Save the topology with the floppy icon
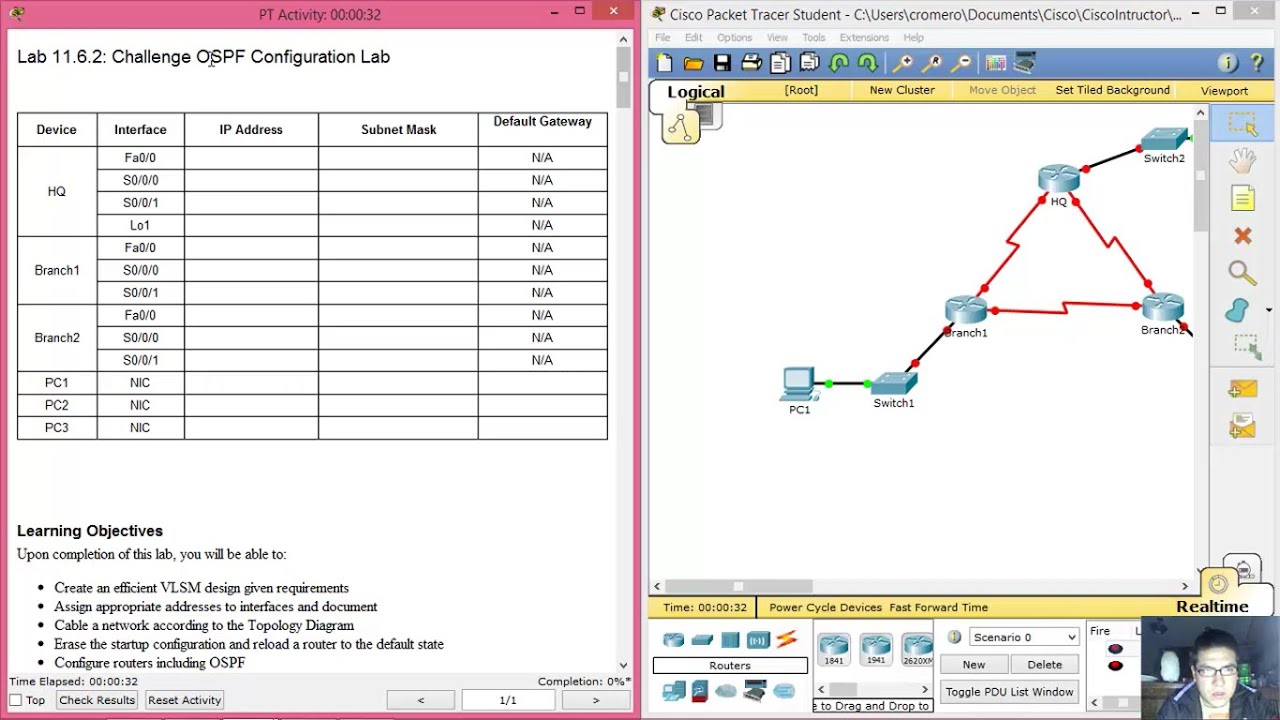This screenshot has height=720, width=1280. [722, 63]
